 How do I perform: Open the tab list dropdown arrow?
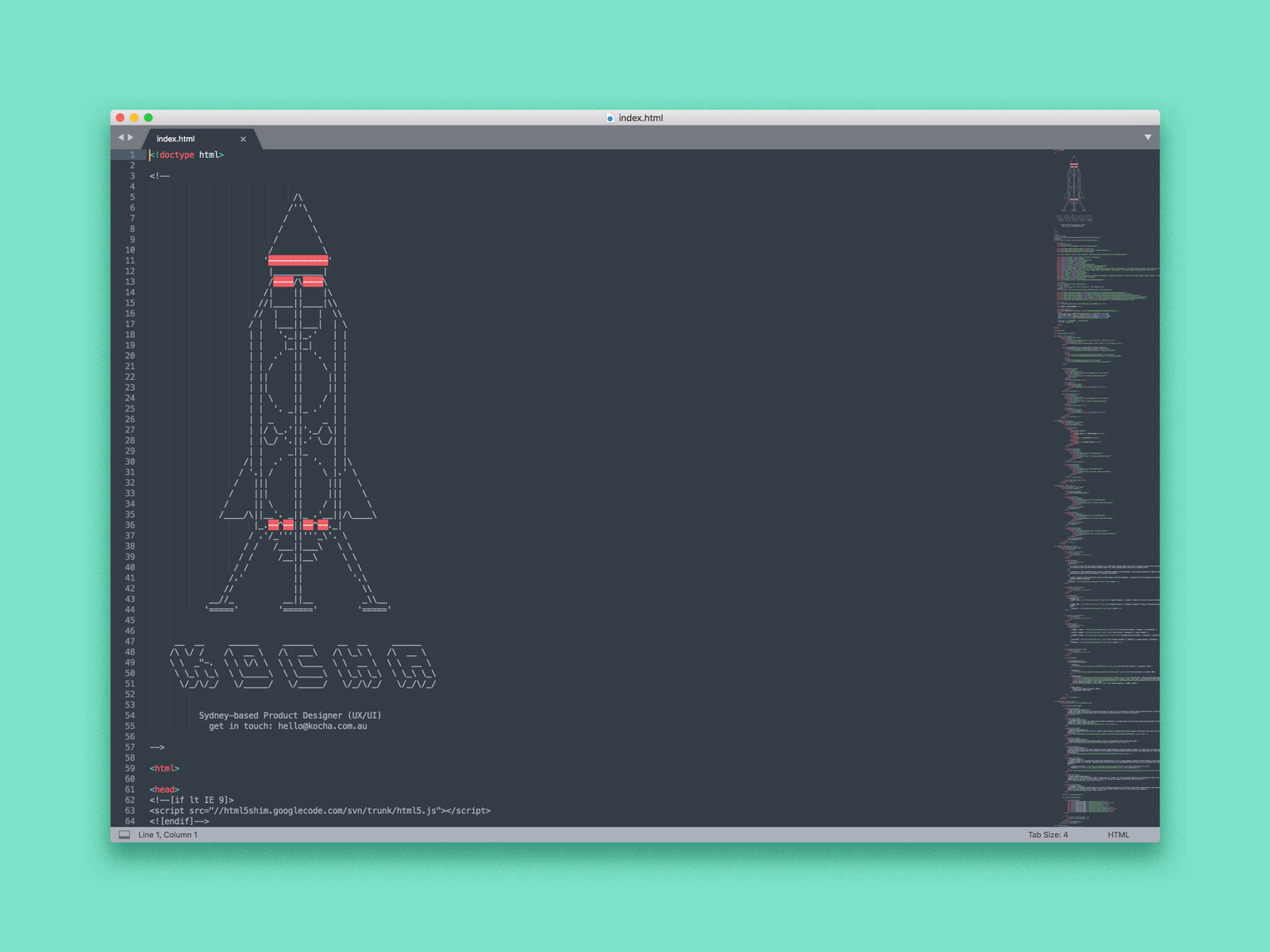point(1148,137)
